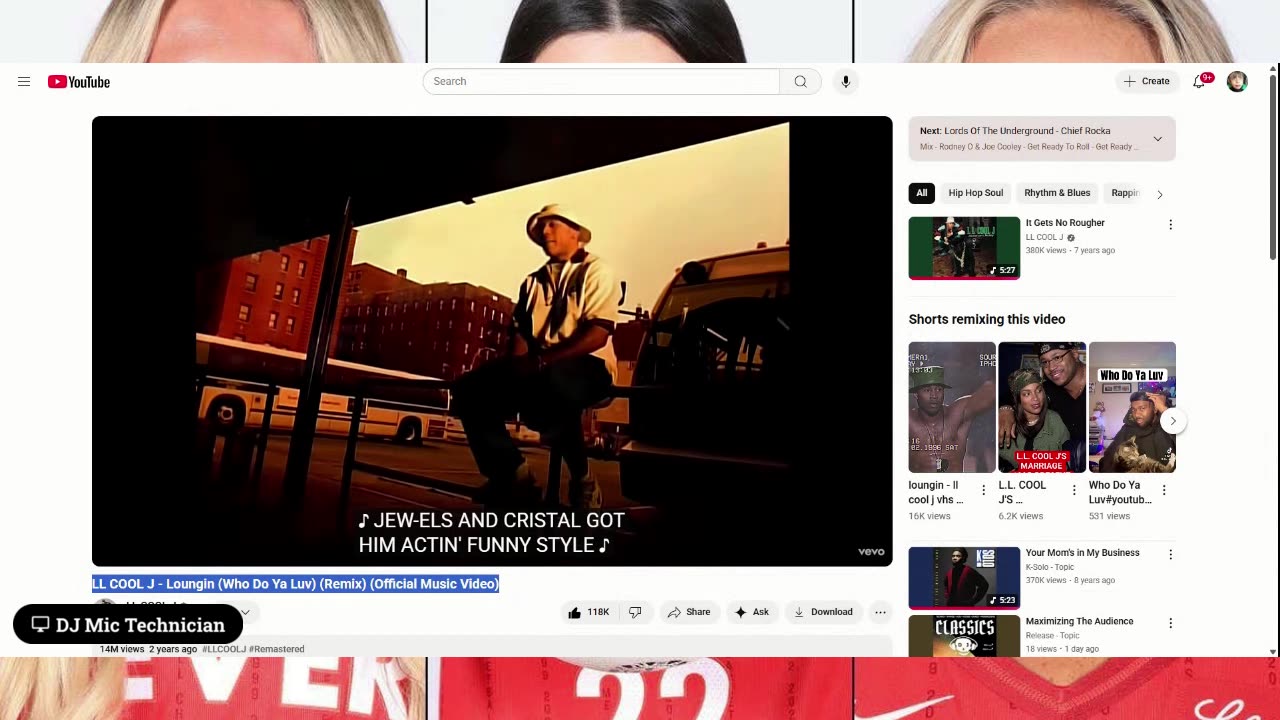Open the YouTube guide hamburger menu
The width and height of the screenshot is (1280, 720).
pos(24,82)
